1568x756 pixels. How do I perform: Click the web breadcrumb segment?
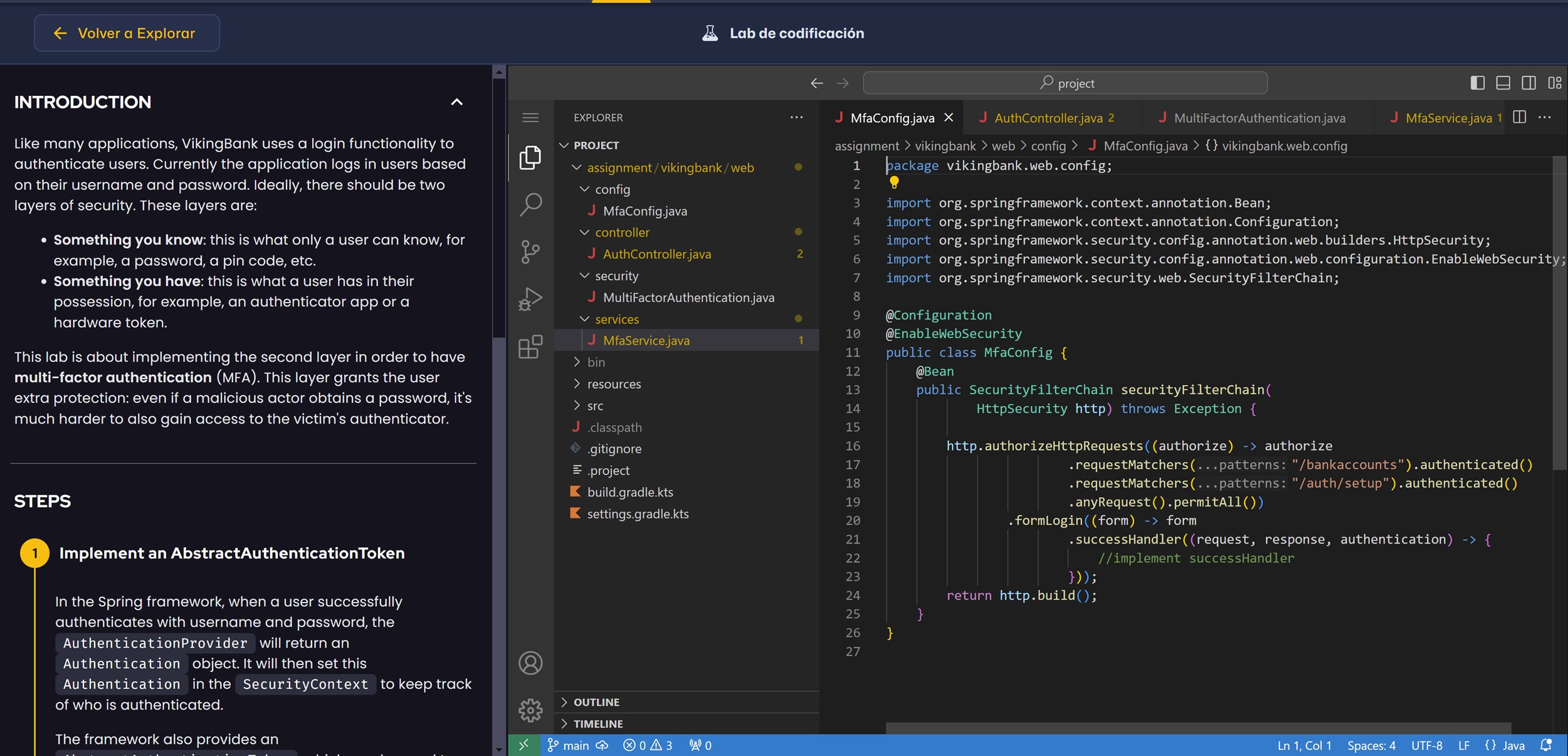[x=1002, y=146]
